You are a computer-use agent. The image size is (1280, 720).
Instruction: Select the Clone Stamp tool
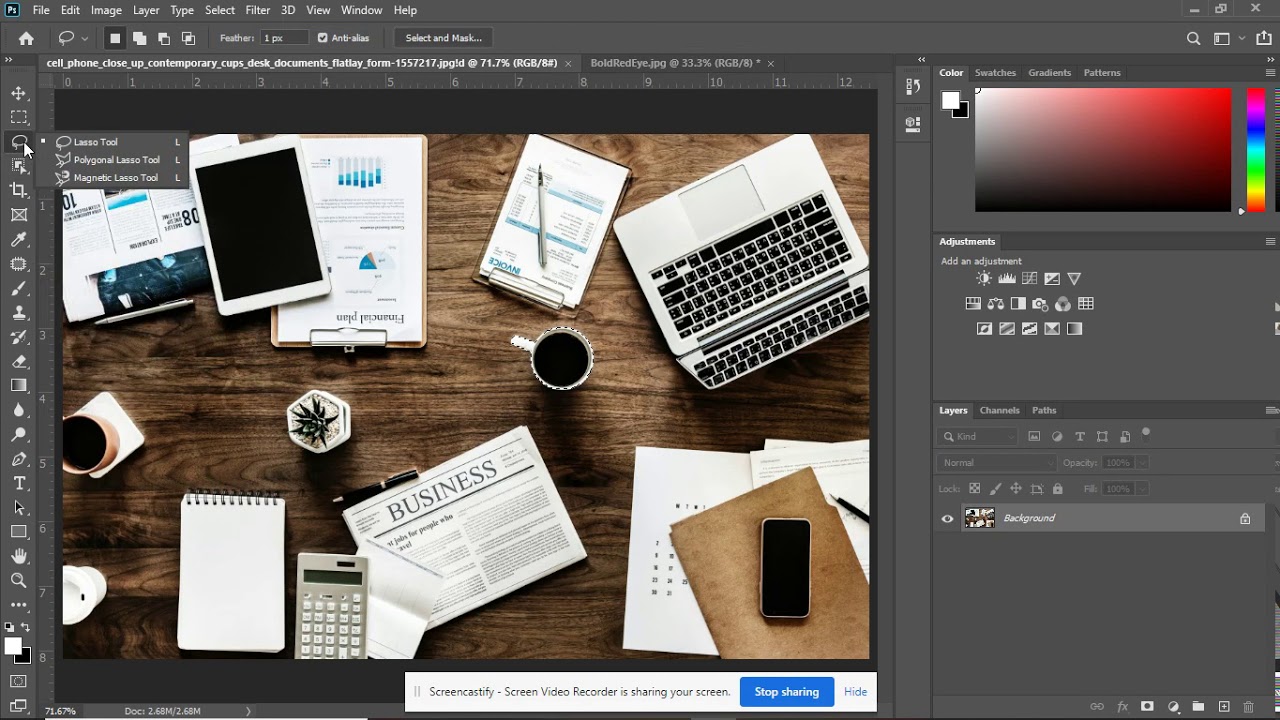pos(19,312)
